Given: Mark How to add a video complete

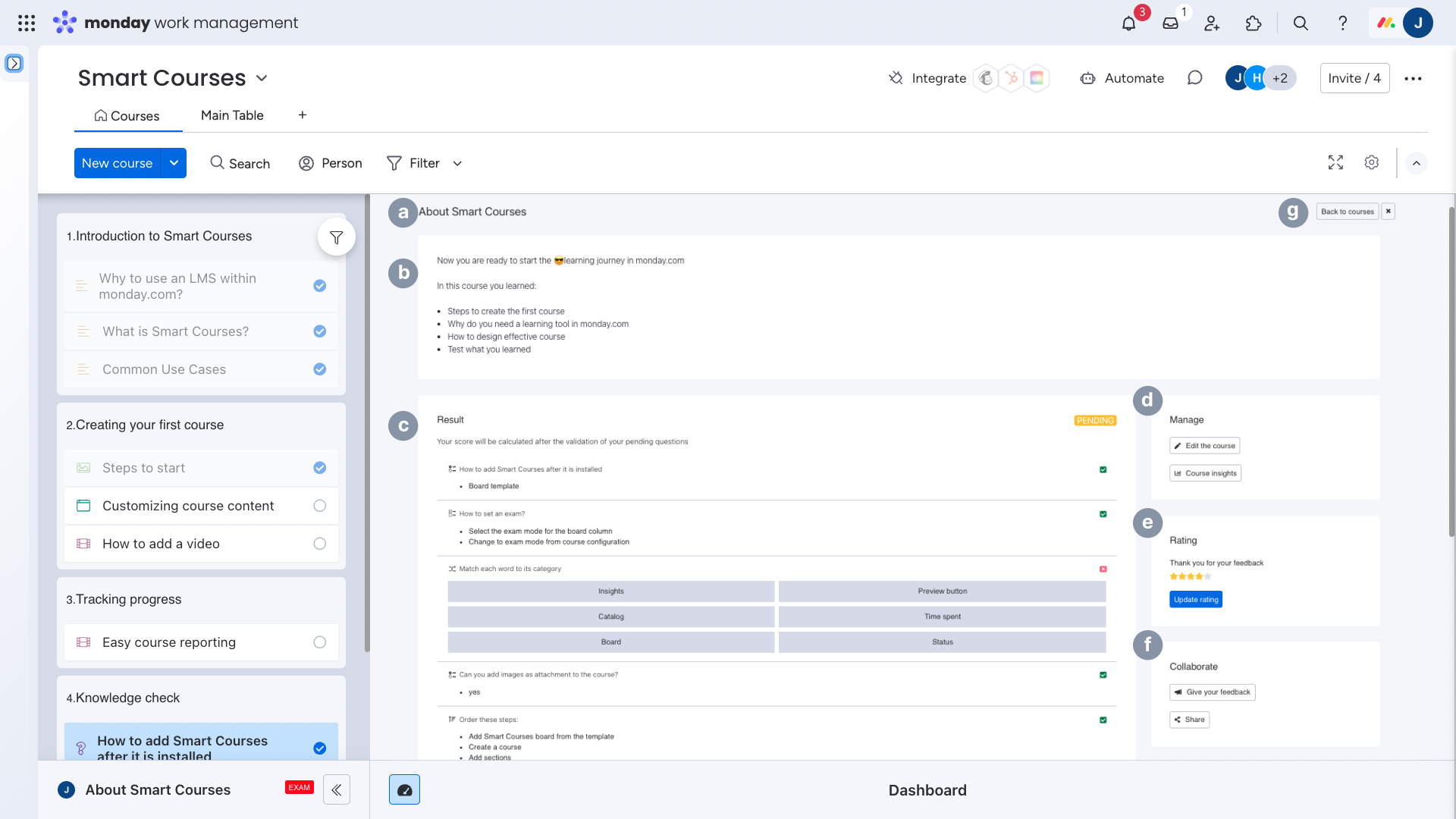Looking at the screenshot, I should point(320,544).
